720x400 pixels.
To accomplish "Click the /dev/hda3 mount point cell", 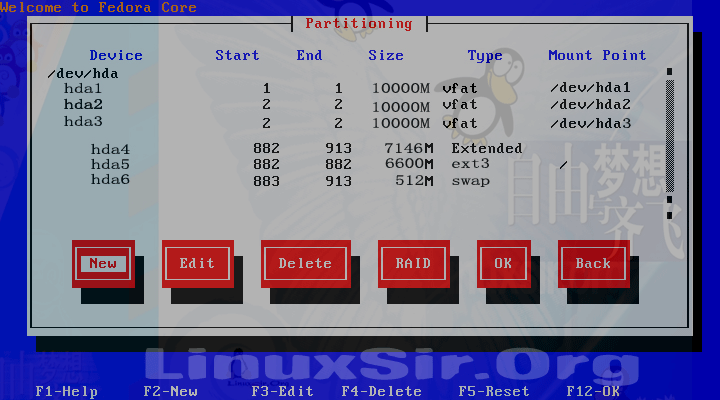I will click(591, 123).
